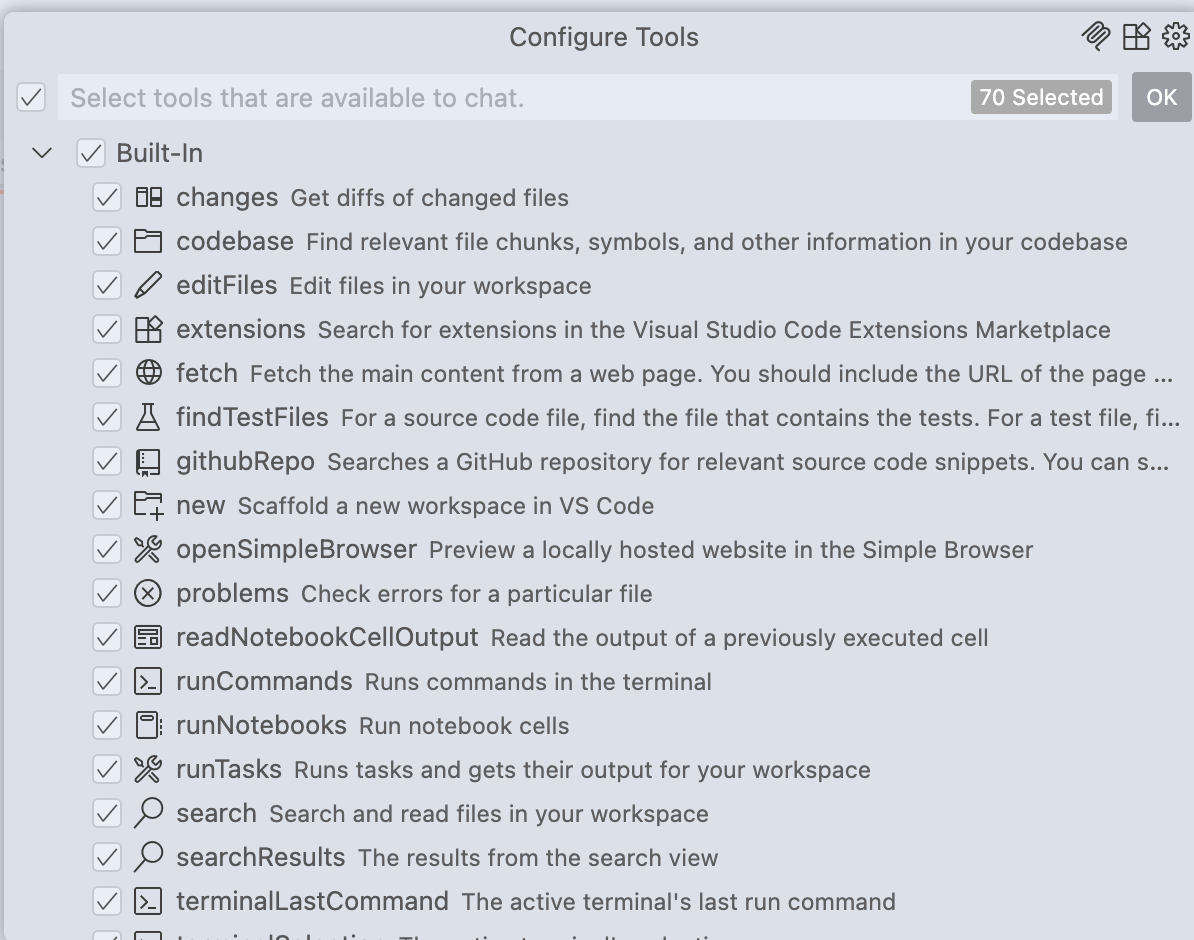Uncheck the runTasks checkbox

[107, 769]
